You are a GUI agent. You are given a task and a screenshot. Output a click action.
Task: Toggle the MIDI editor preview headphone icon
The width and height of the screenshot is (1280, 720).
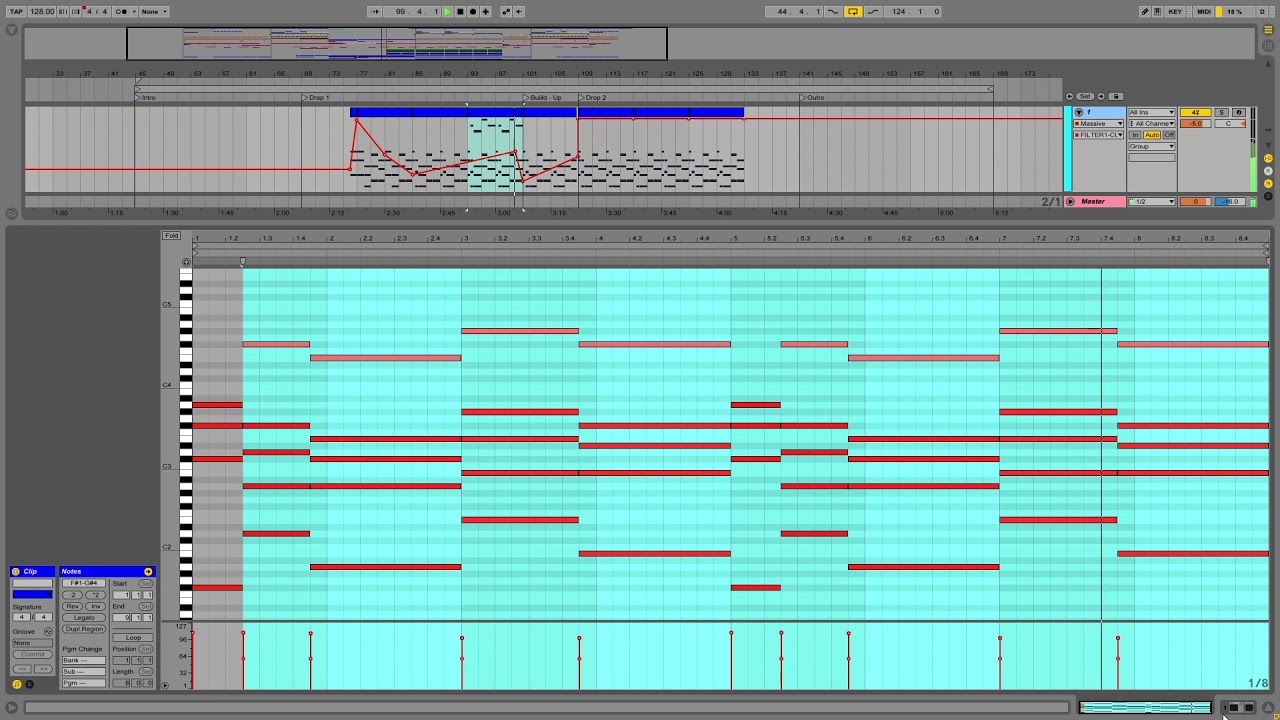click(x=185, y=263)
